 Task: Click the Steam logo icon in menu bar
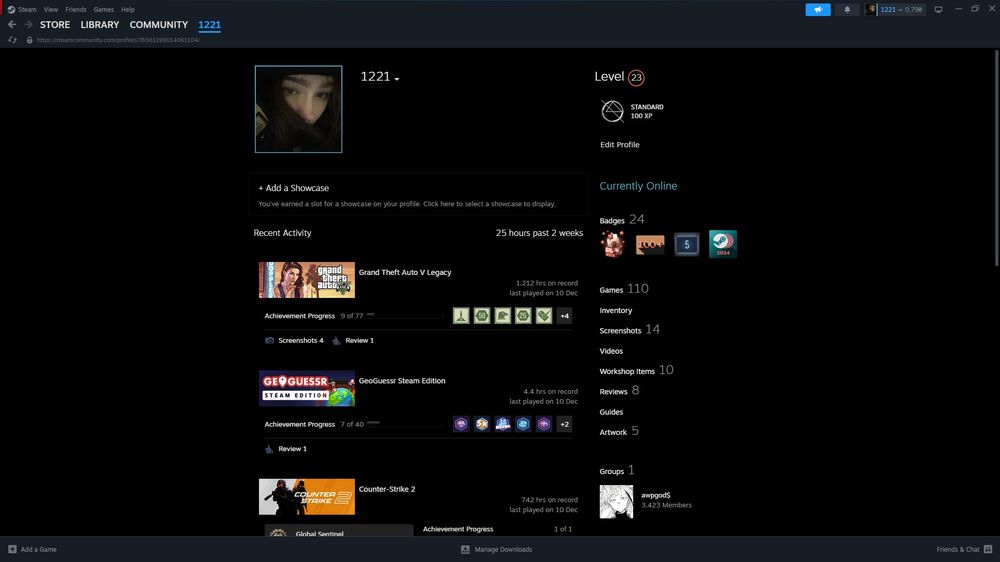pyautogui.click(x=11, y=10)
